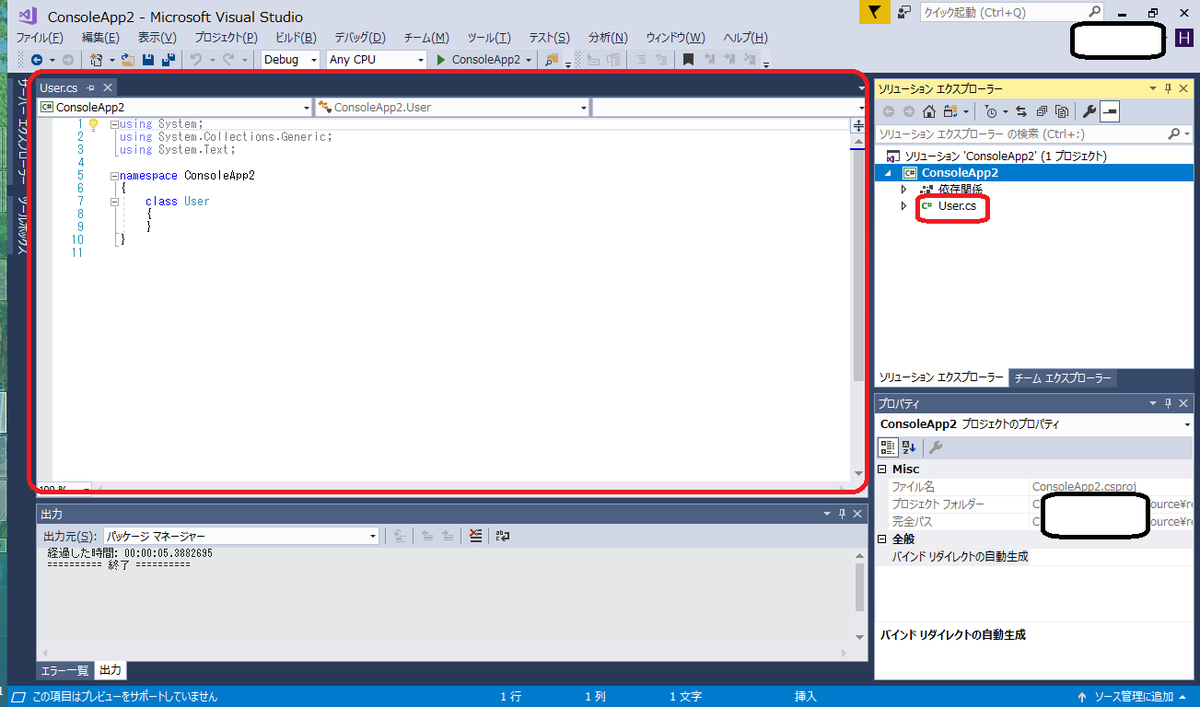Toggle bookmark with the bookmark toolbar icon
The width and height of the screenshot is (1200, 707).
click(x=688, y=60)
